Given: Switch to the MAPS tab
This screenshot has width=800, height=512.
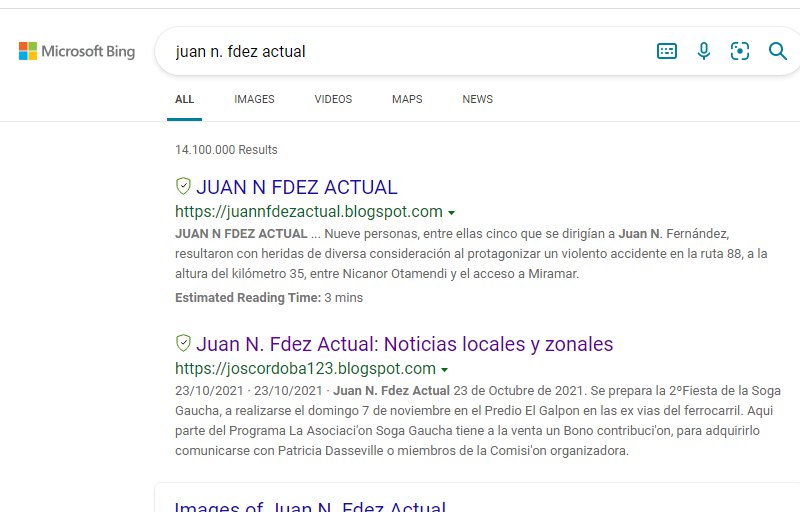Looking at the screenshot, I should click(407, 99).
